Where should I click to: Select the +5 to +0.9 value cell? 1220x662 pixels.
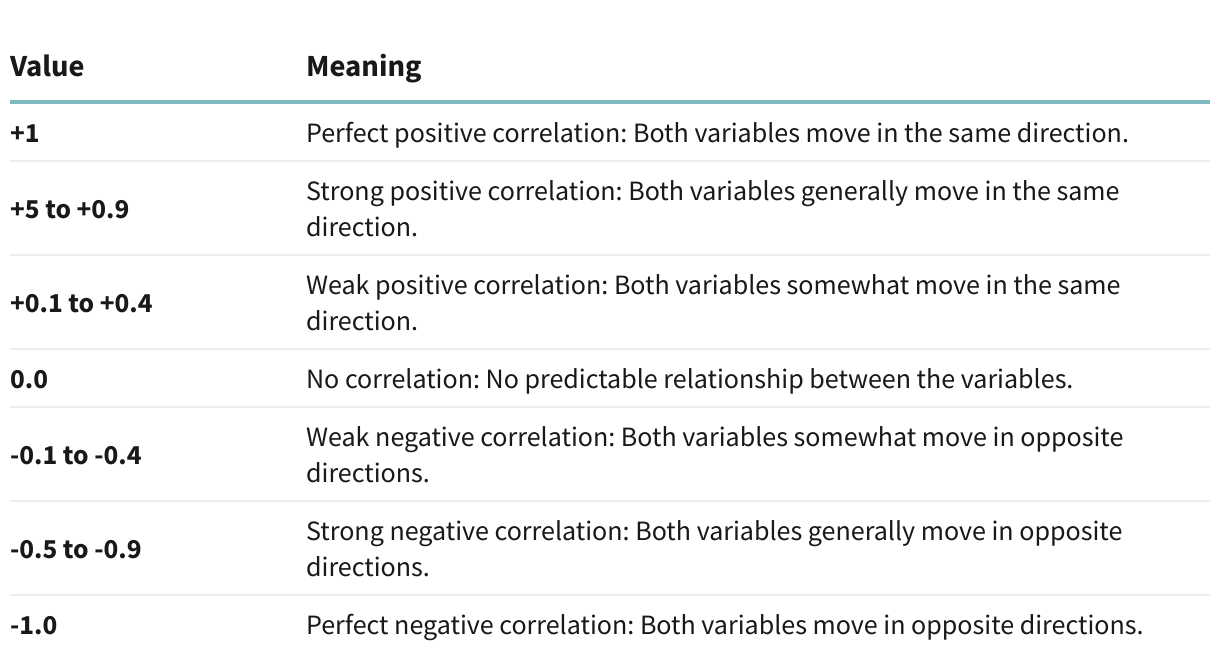tap(69, 210)
